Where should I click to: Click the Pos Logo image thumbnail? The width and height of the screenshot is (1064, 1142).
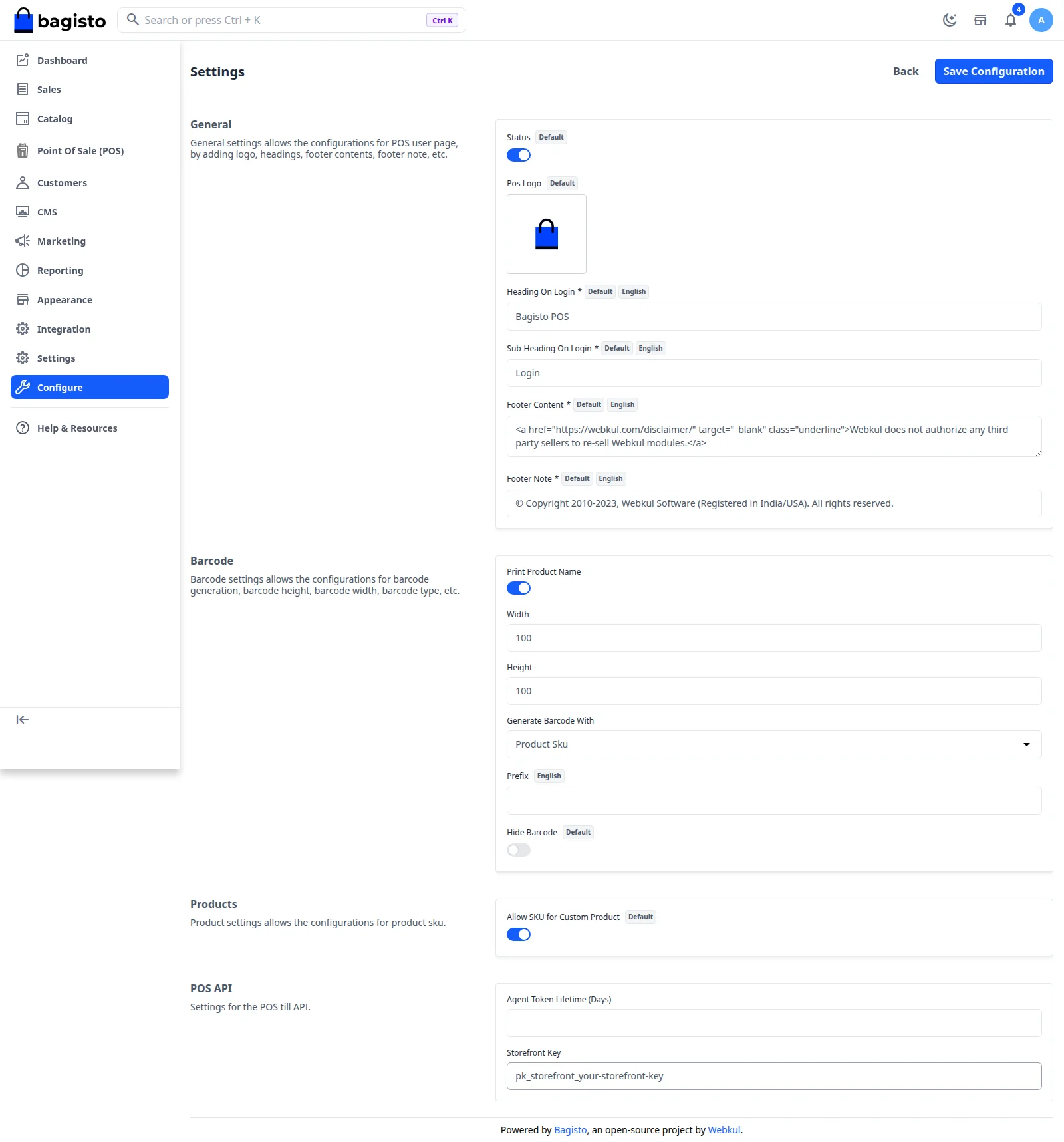point(547,234)
